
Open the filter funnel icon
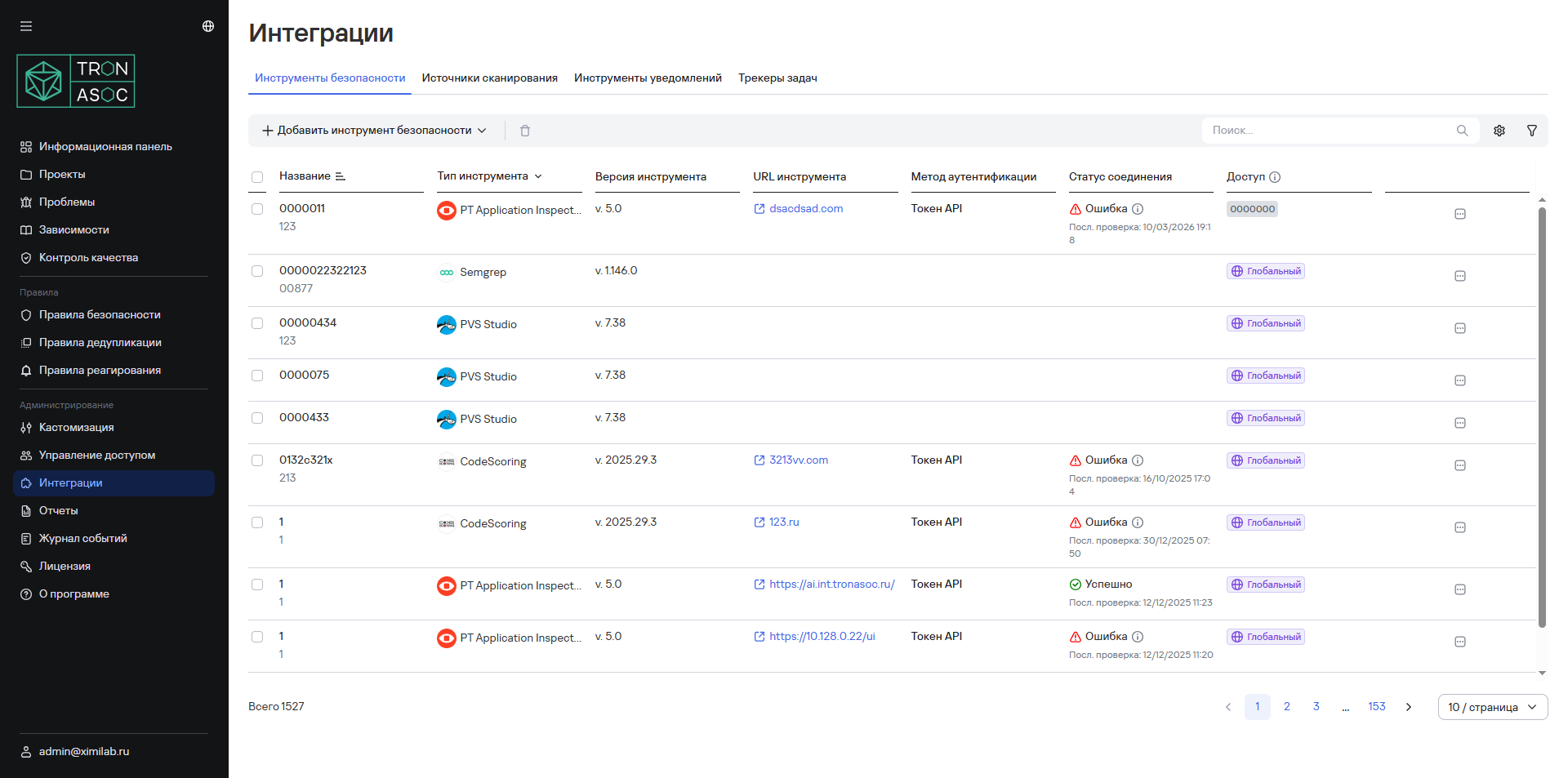coord(1532,131)
